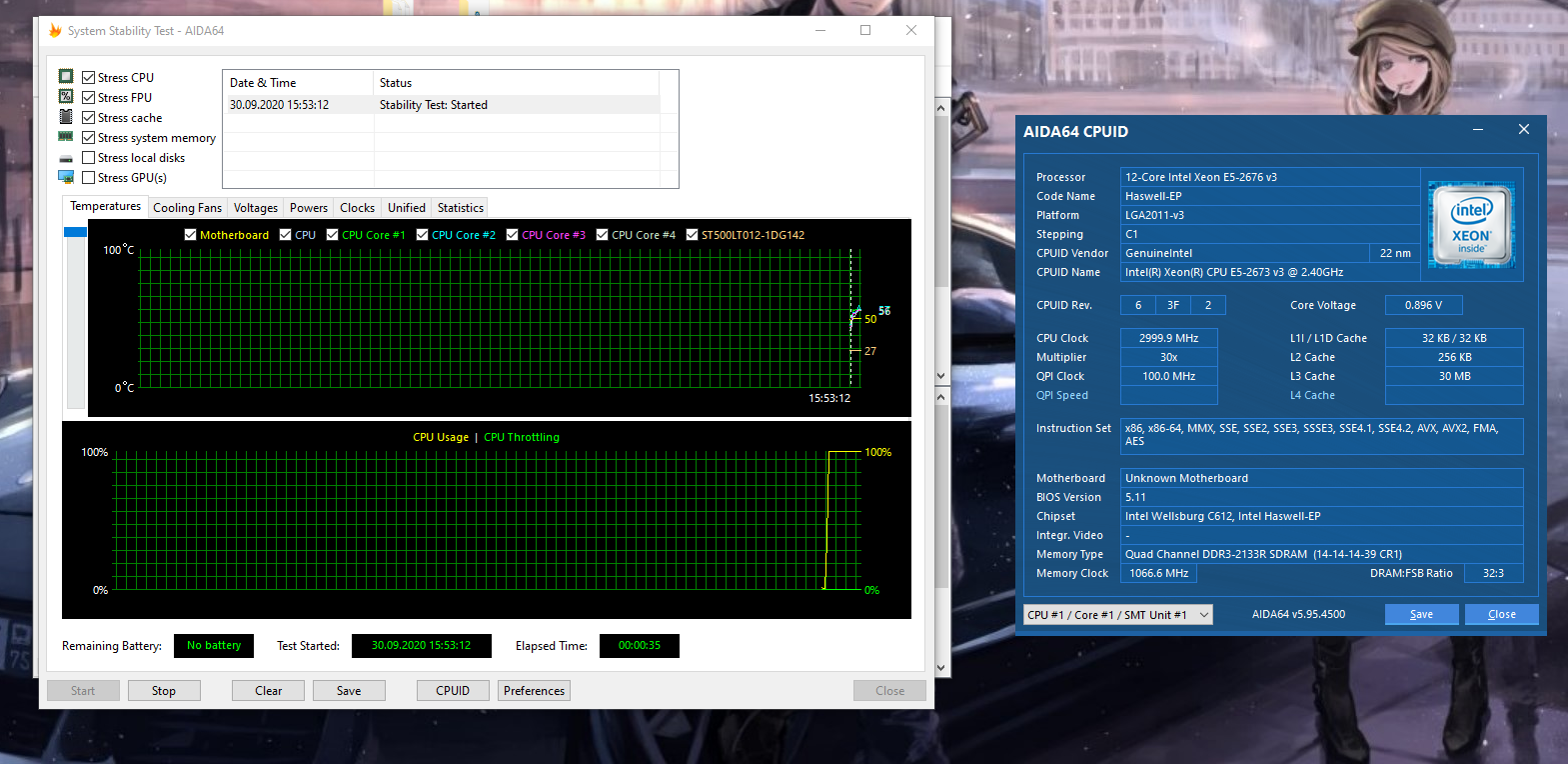
Task: Open the Voltages tab
Action: (256, 208)
